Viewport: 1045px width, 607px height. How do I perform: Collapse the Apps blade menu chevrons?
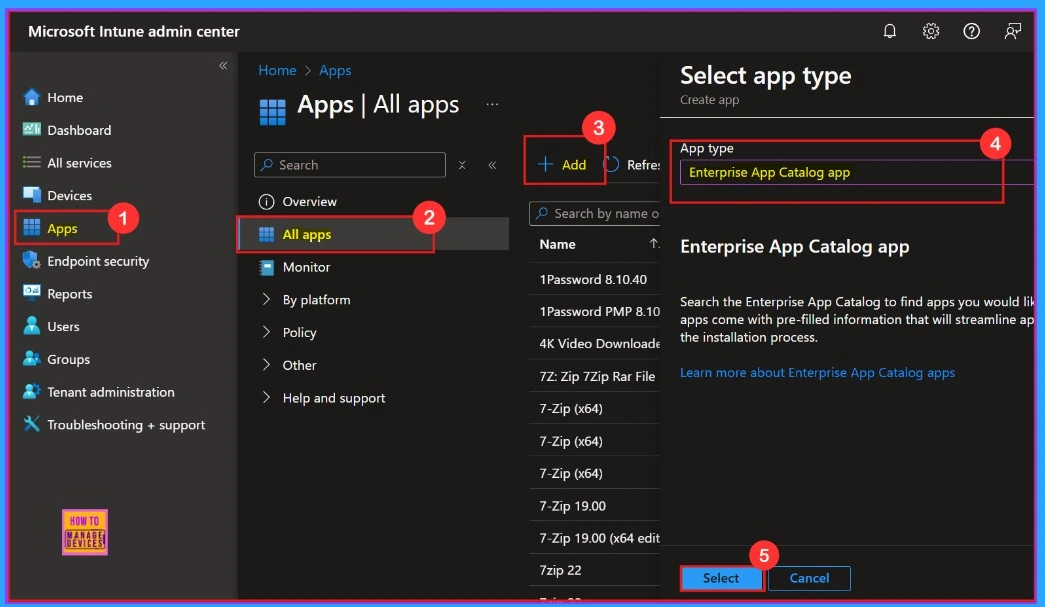click(492, 165)
